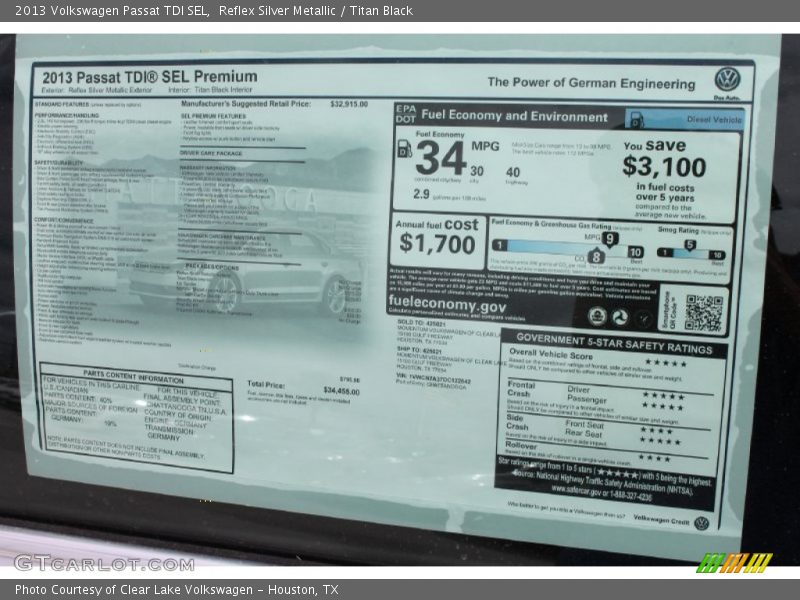The image size is (800, 600).
Task: Click the Volkswagen Credit logo at sticker bottom
Action: [702, 523]
